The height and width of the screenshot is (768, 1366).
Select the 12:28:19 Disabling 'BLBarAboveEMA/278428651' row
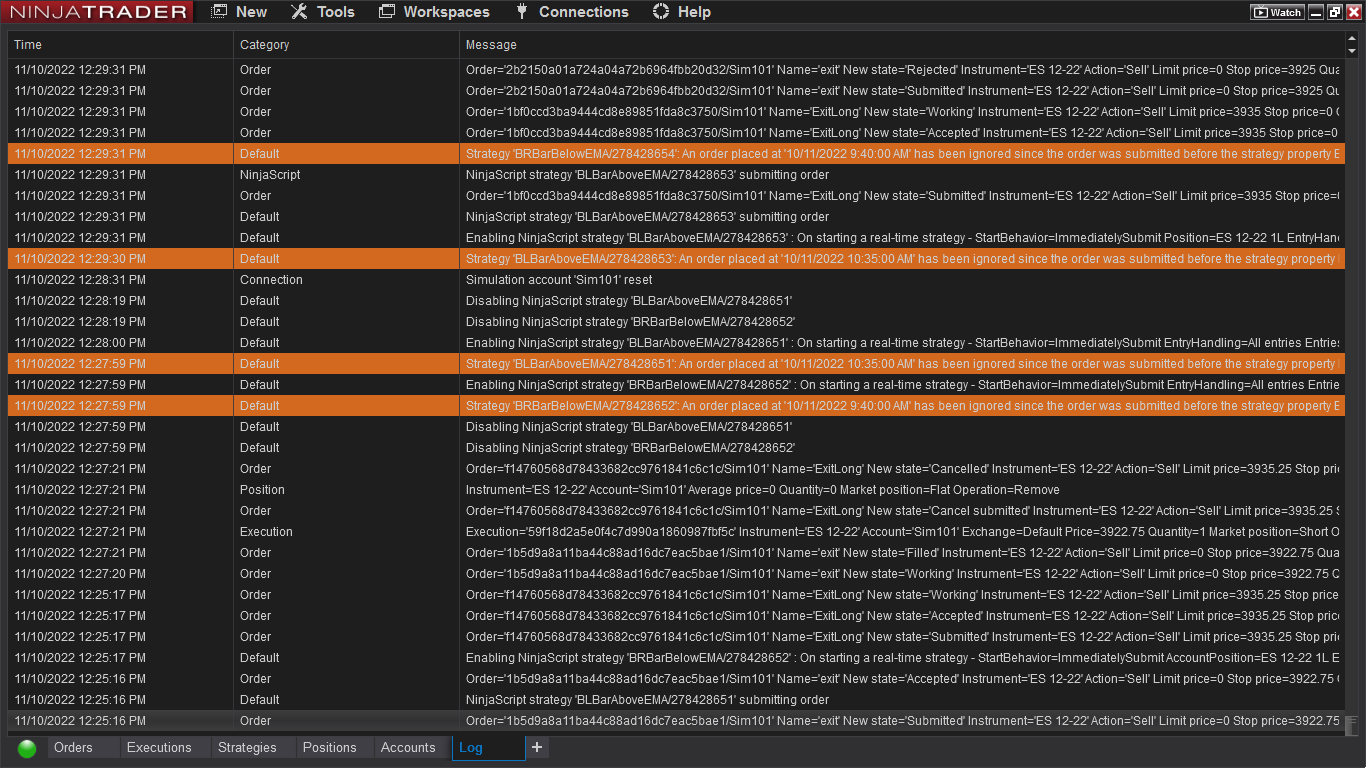point(676,301)
